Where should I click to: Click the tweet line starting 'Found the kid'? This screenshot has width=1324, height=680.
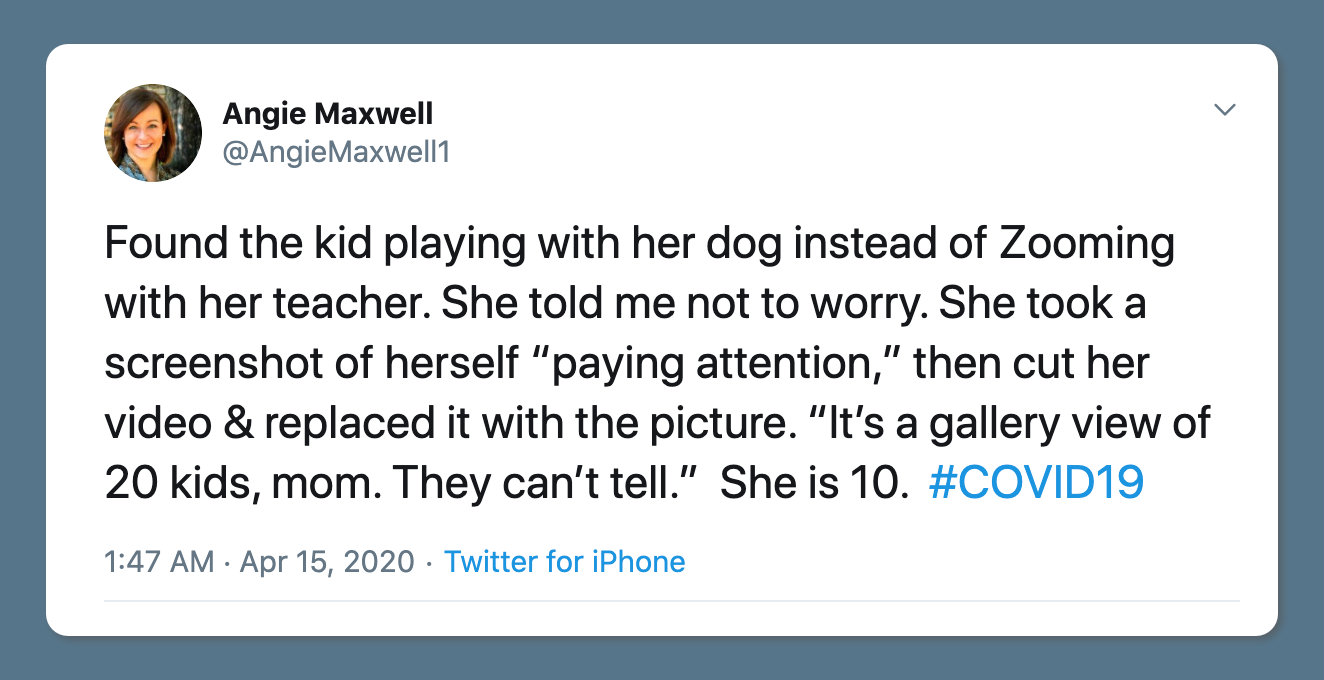click(x=640, y=245)
